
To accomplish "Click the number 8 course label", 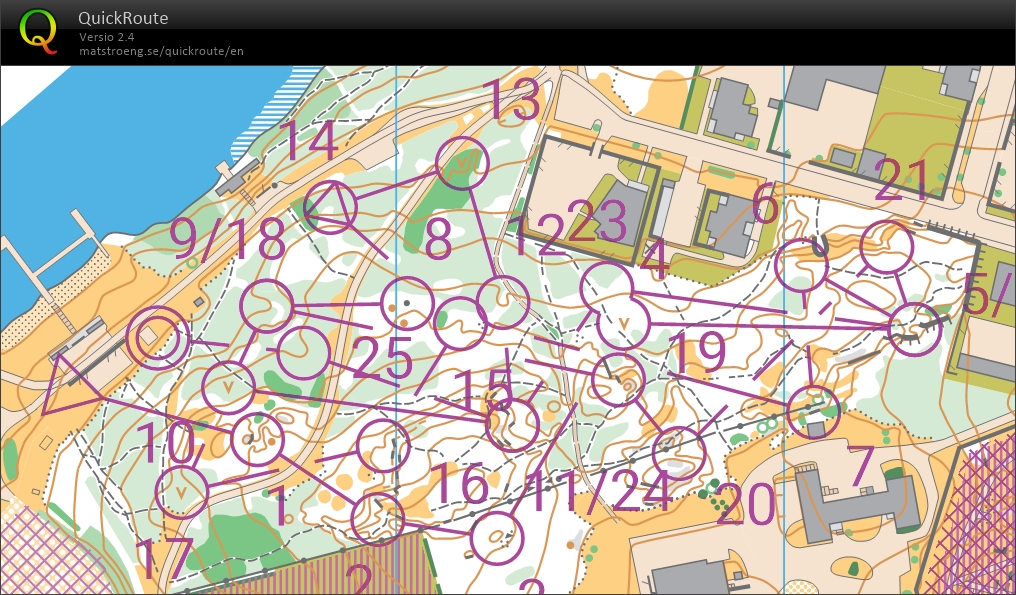I will click(x=439, y=241).
